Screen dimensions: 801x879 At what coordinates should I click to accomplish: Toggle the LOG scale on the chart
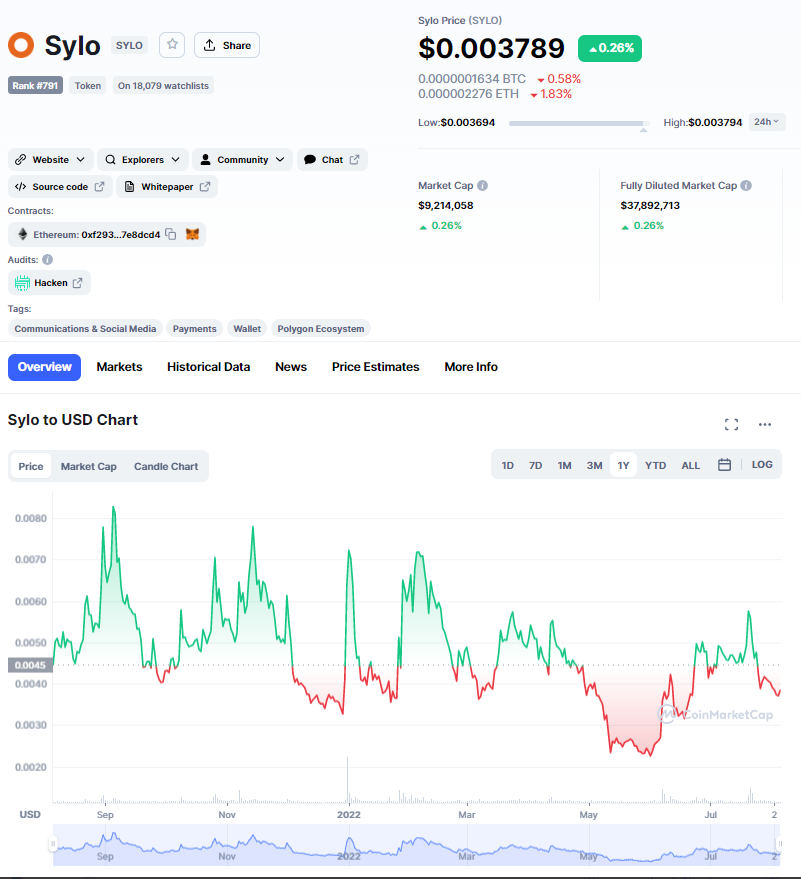[x=762, y=465]
